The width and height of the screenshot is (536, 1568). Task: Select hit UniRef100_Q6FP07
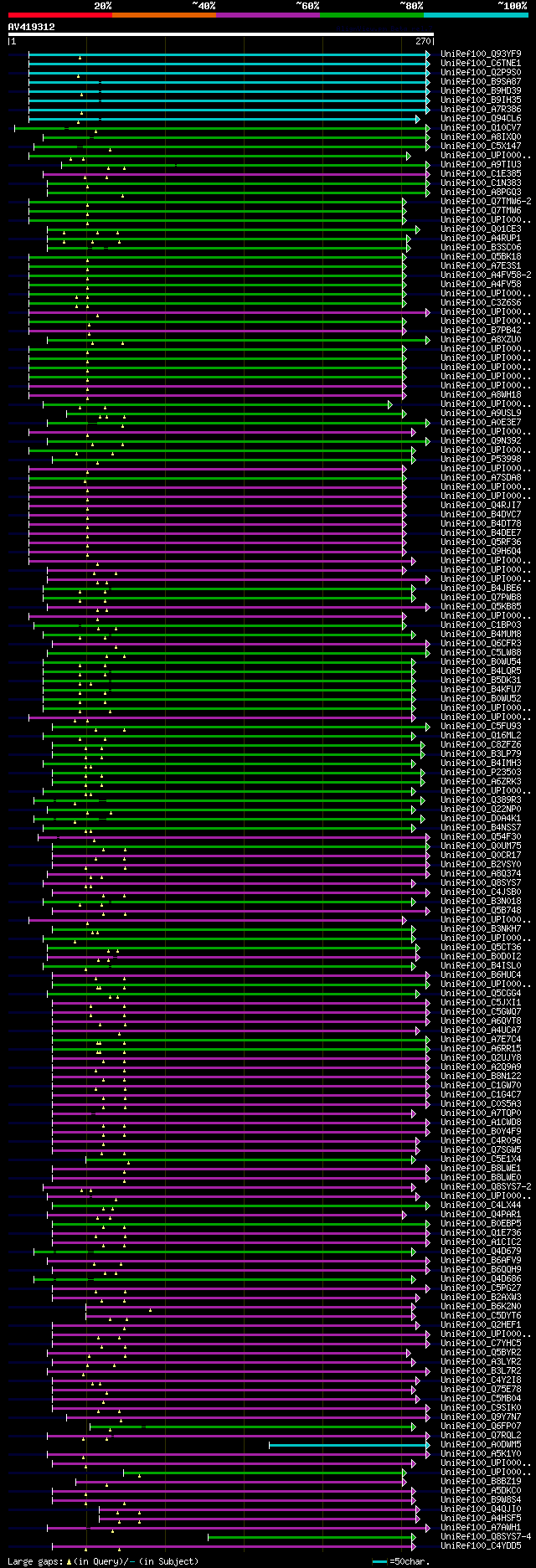click(x=481, y=1426)
